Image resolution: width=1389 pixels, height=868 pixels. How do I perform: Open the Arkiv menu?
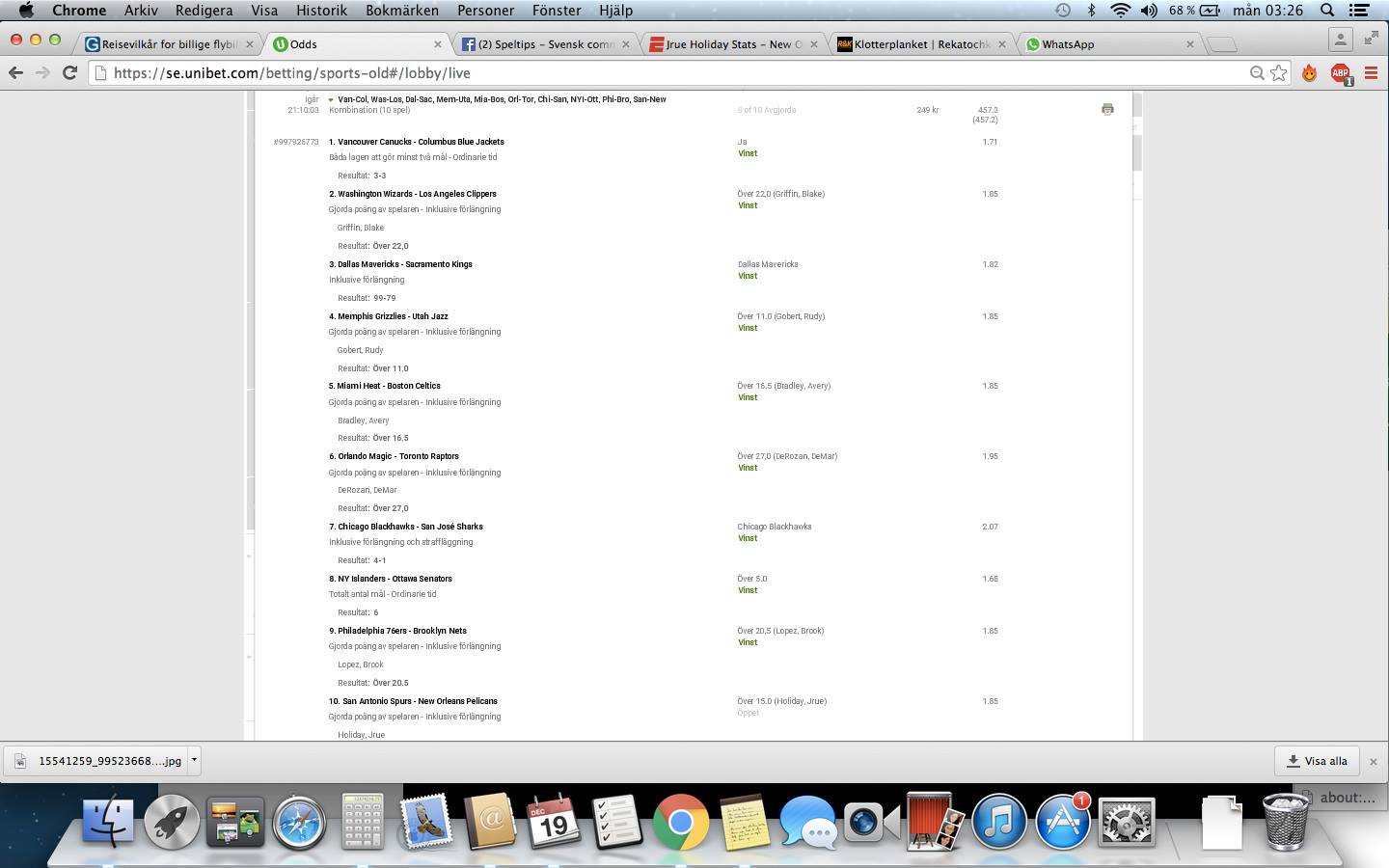click(x=141, y=11)
